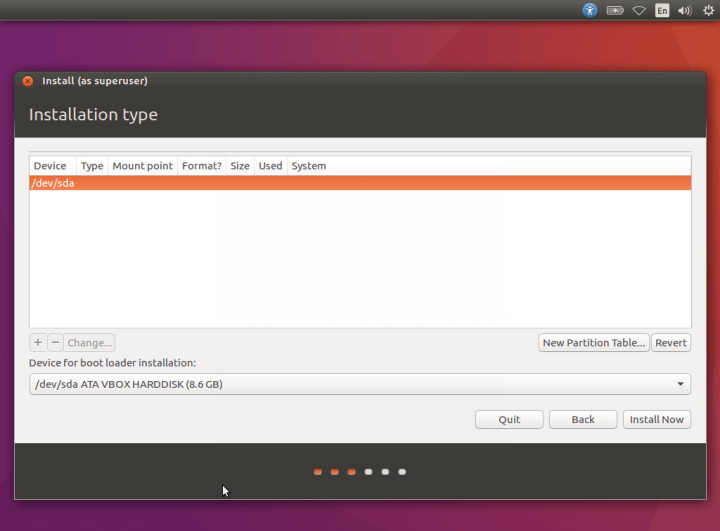Click Install Now button
This screenshot has width=720, height=531.
(x=657, y=420)
